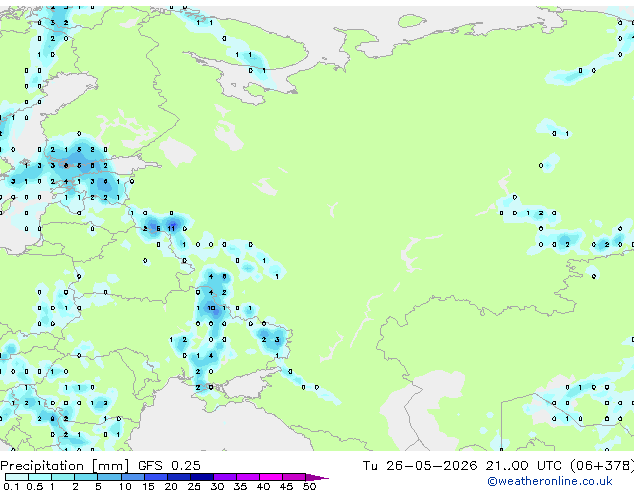Click the 10 mm precipitation value on map

click(x=211, y=308)
